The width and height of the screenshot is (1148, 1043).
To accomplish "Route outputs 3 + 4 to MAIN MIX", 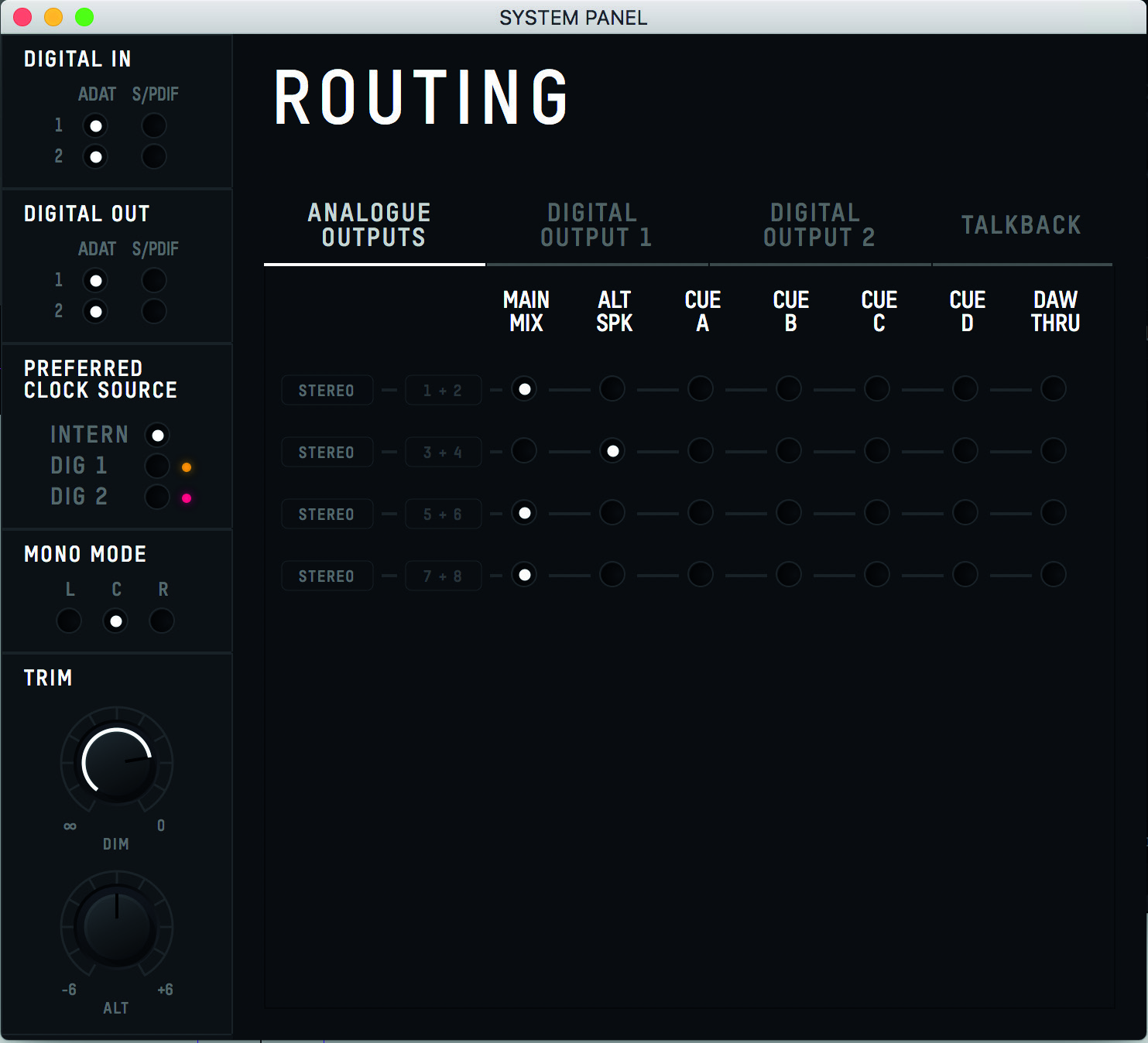I will [x=524, y=450].
